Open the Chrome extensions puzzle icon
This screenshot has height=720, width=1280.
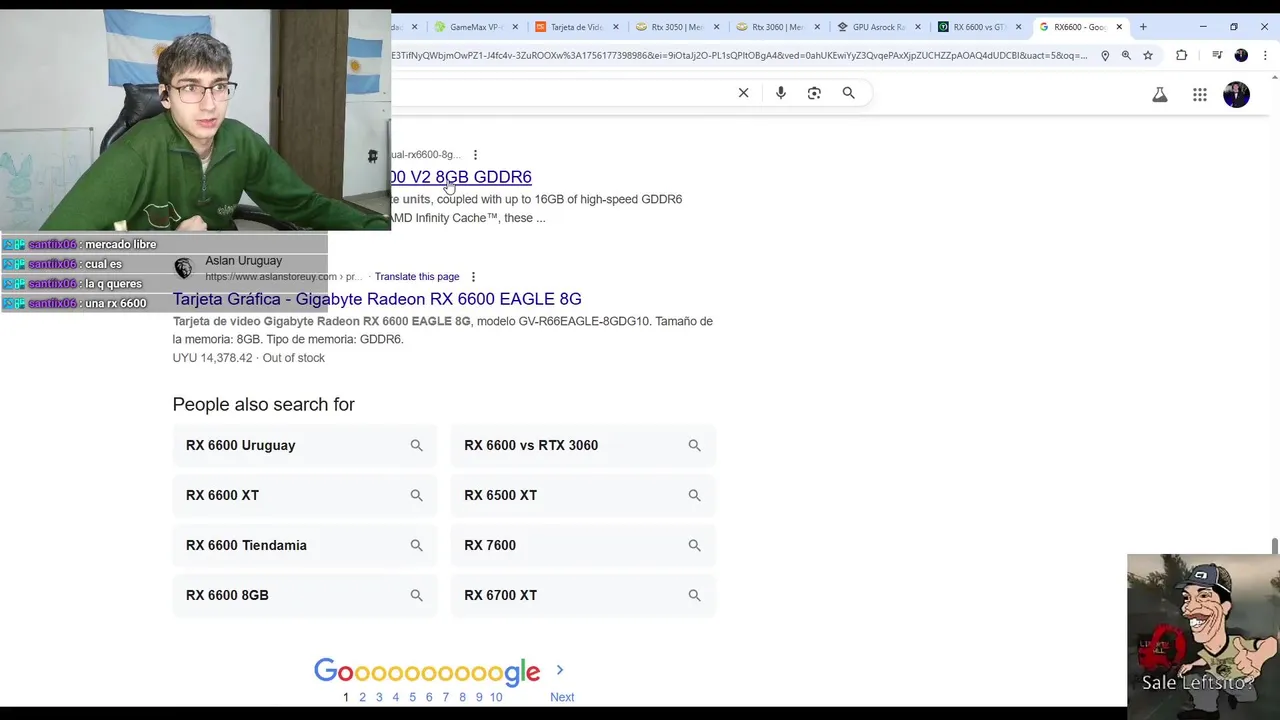coord(1182,55)
